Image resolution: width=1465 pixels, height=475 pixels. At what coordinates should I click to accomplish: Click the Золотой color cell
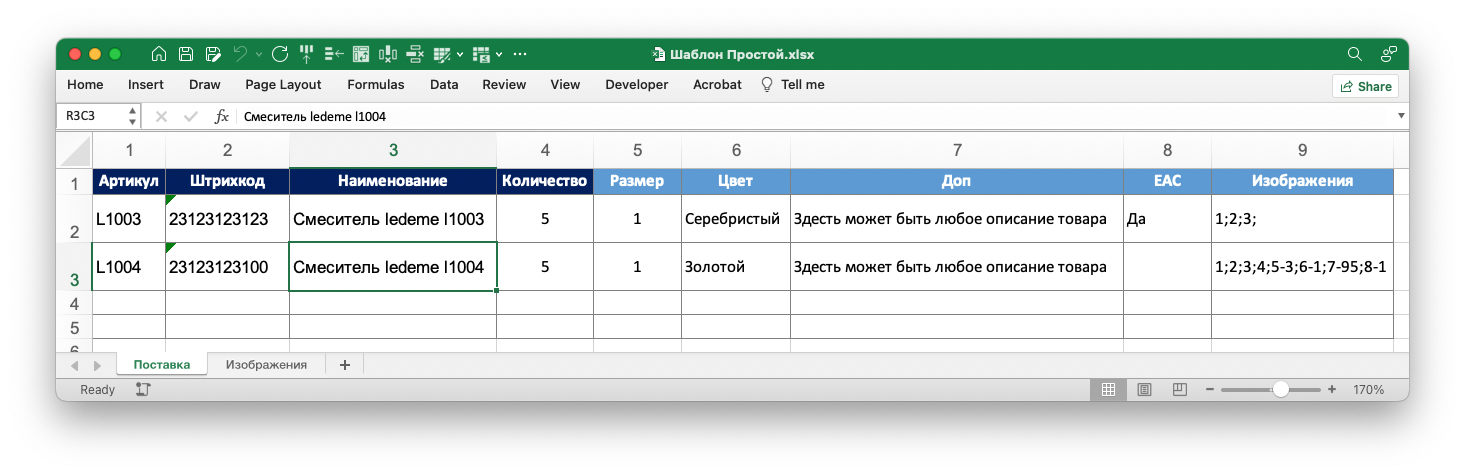click(x=736, y=267)
